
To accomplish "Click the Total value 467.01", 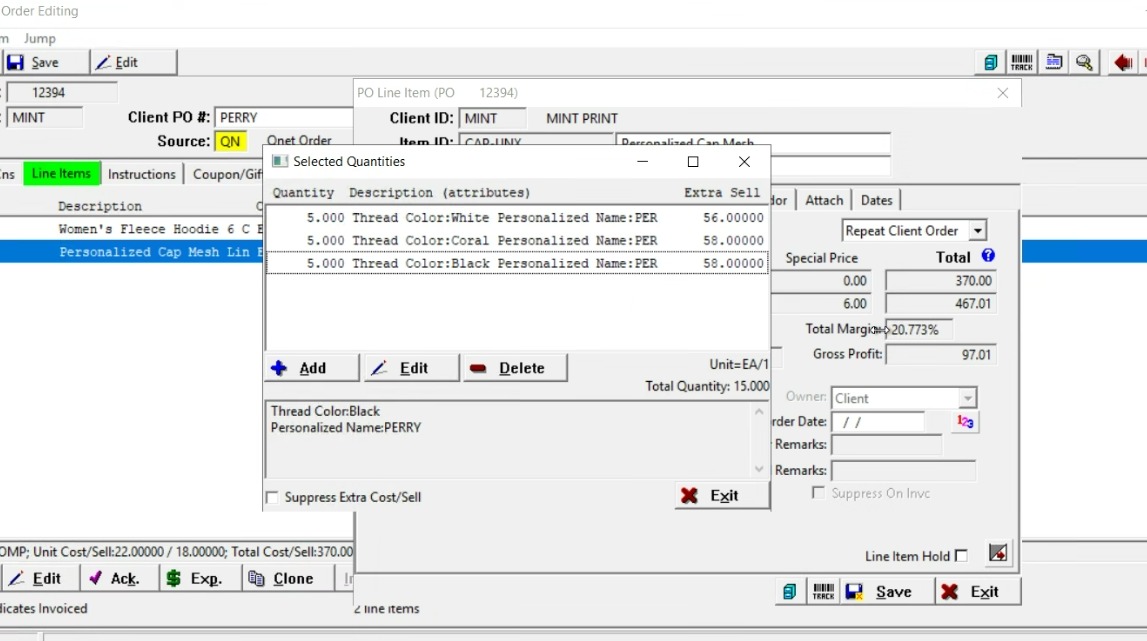I will 940,304.
